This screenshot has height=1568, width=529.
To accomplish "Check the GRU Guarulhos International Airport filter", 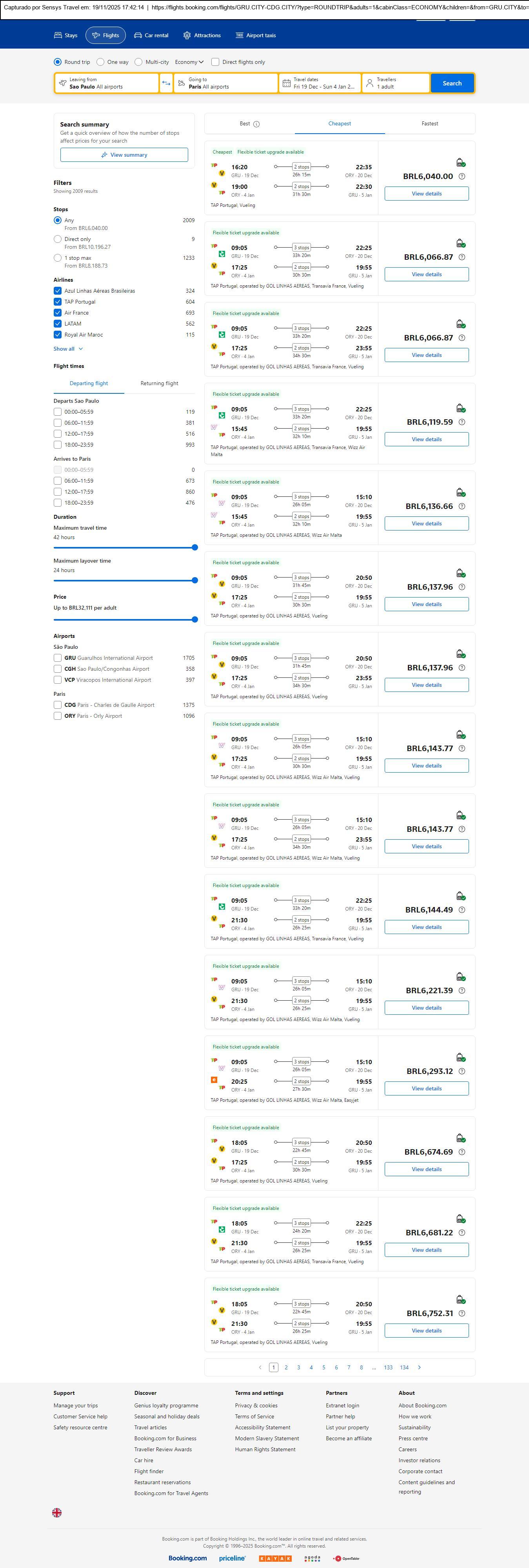I will point(57,658).
